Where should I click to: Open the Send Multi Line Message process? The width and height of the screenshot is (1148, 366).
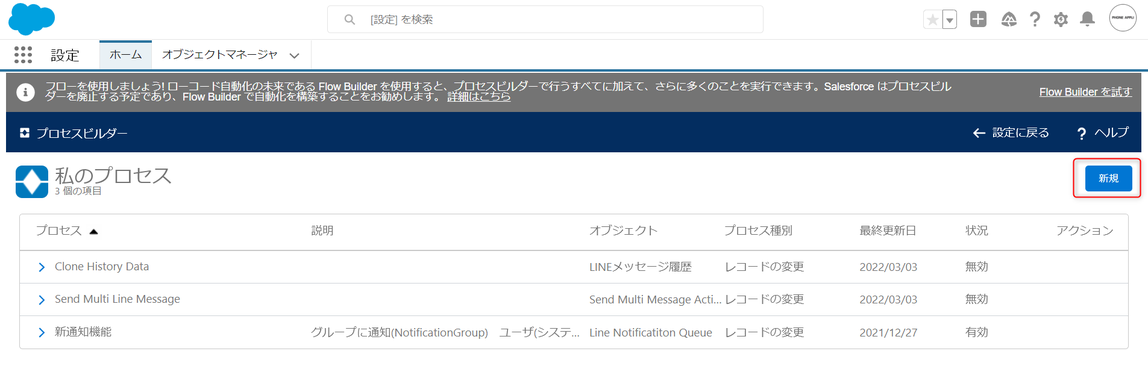pos(117,299)
